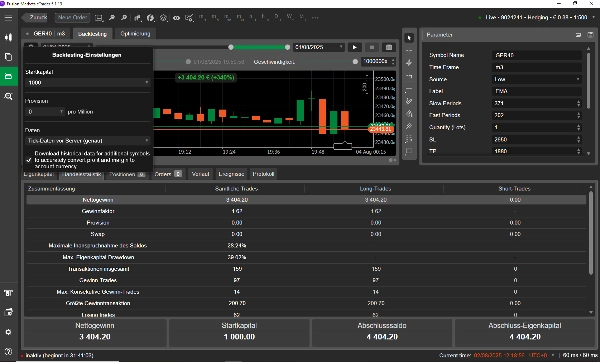Open the Trade section in the sidebar
600x362 pixels.
coord(8,37)
